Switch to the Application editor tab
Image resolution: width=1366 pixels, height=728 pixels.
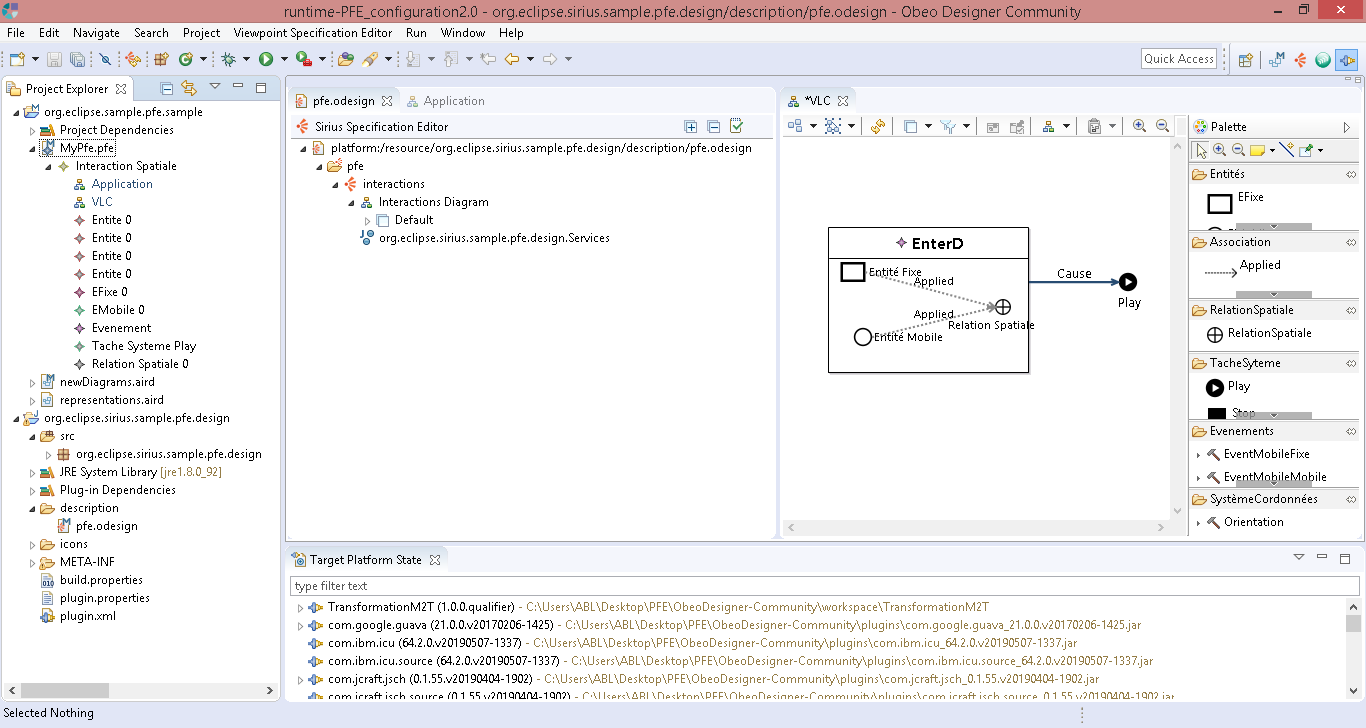click(x=445, y=101)
